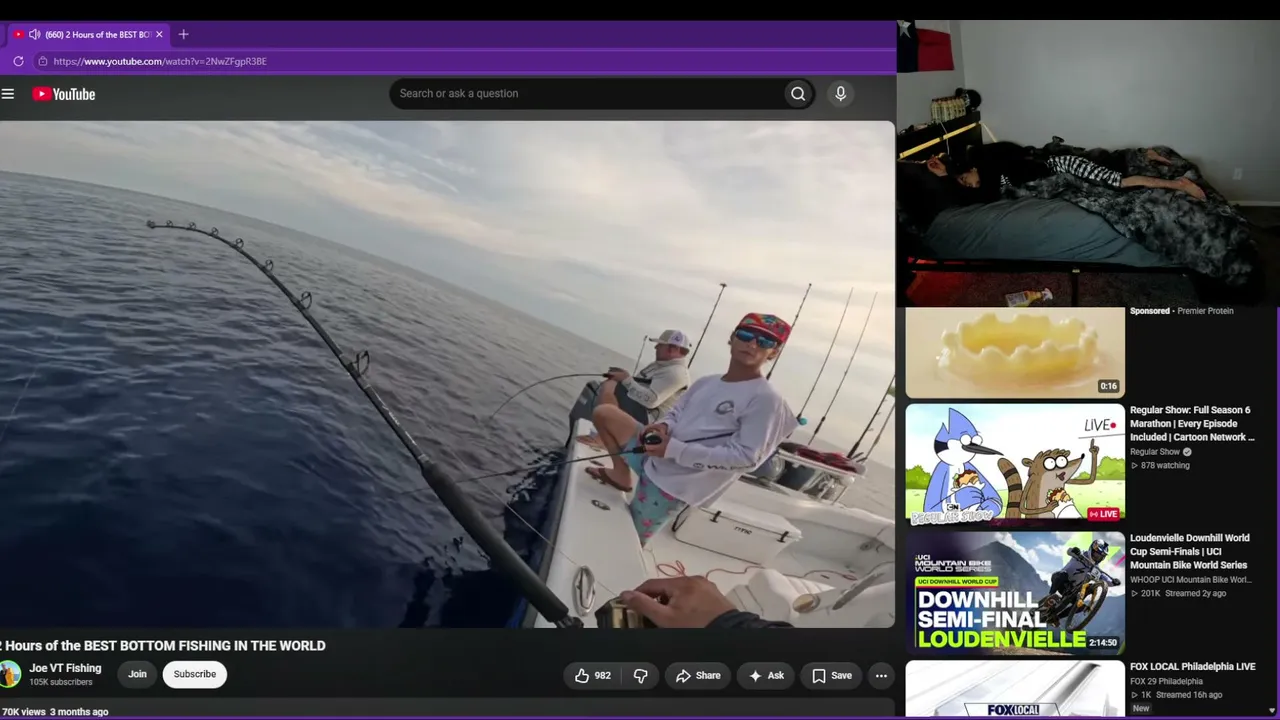1280x720 pixels.
Task: Click the search magnifier button
Action: tap(798, 94)
